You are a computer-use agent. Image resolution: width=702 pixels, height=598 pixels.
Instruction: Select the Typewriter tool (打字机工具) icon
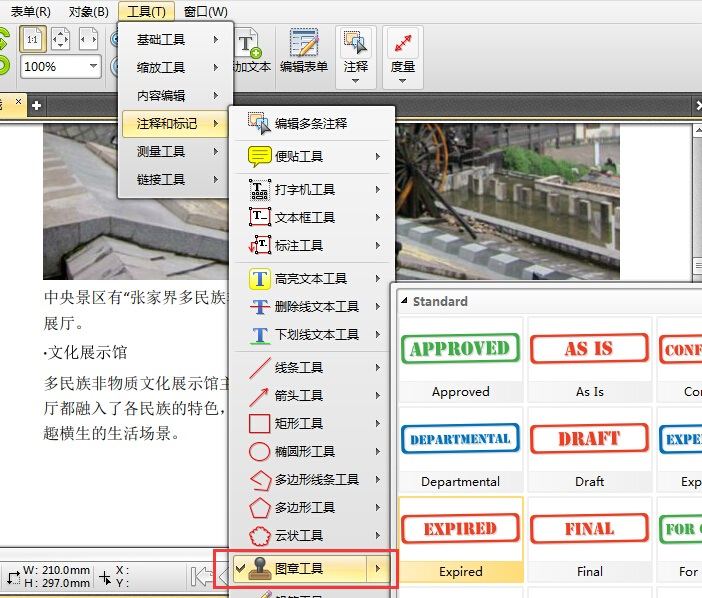pos(260,189)
